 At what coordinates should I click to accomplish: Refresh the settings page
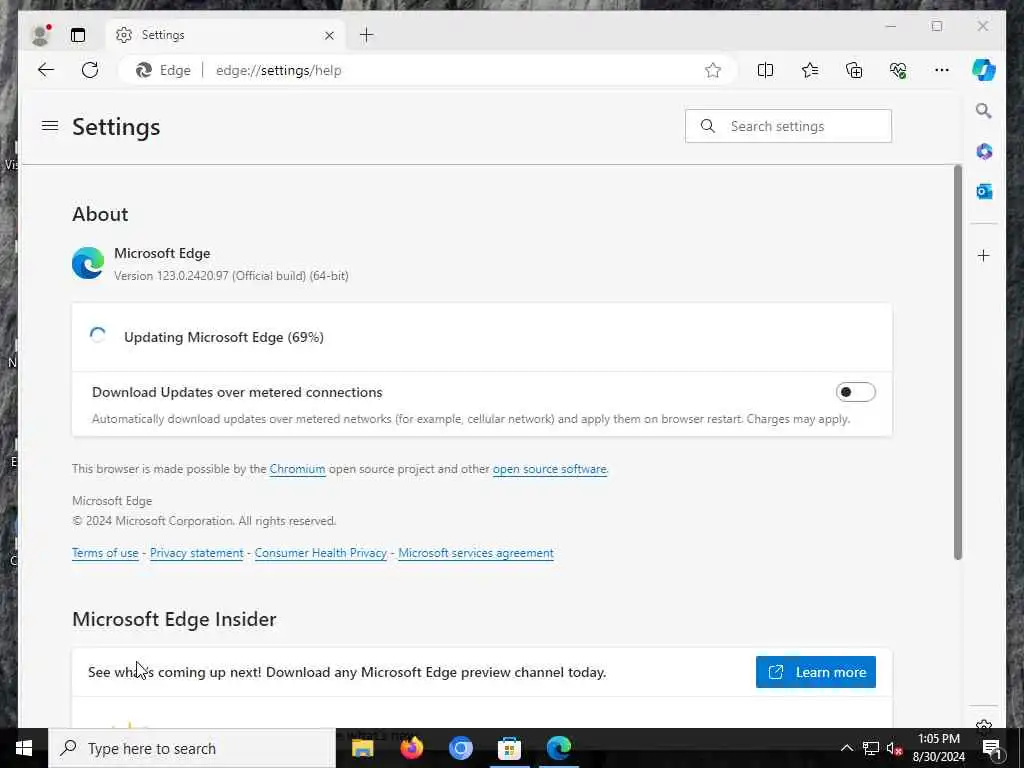(90, 70)
